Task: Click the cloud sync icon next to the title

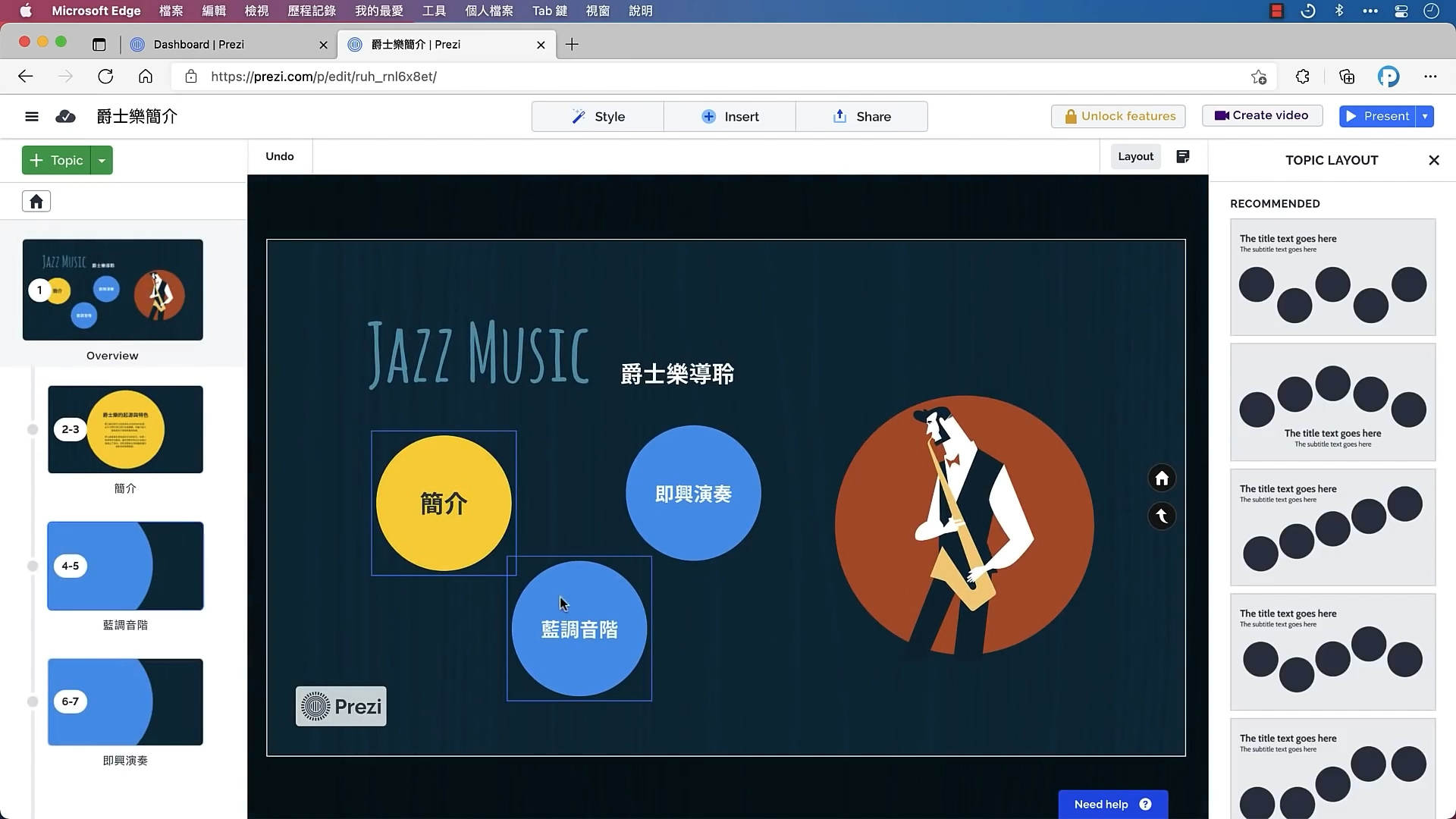Action: click(66, 116)
